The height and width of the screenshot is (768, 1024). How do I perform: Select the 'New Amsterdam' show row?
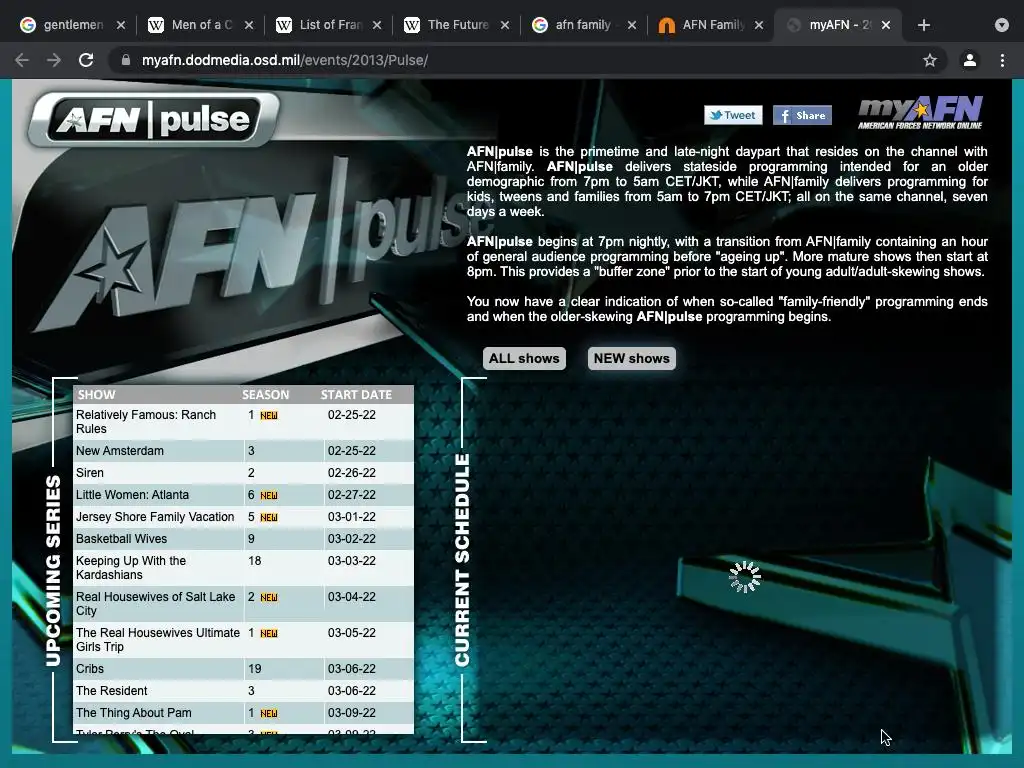point(244,451)
